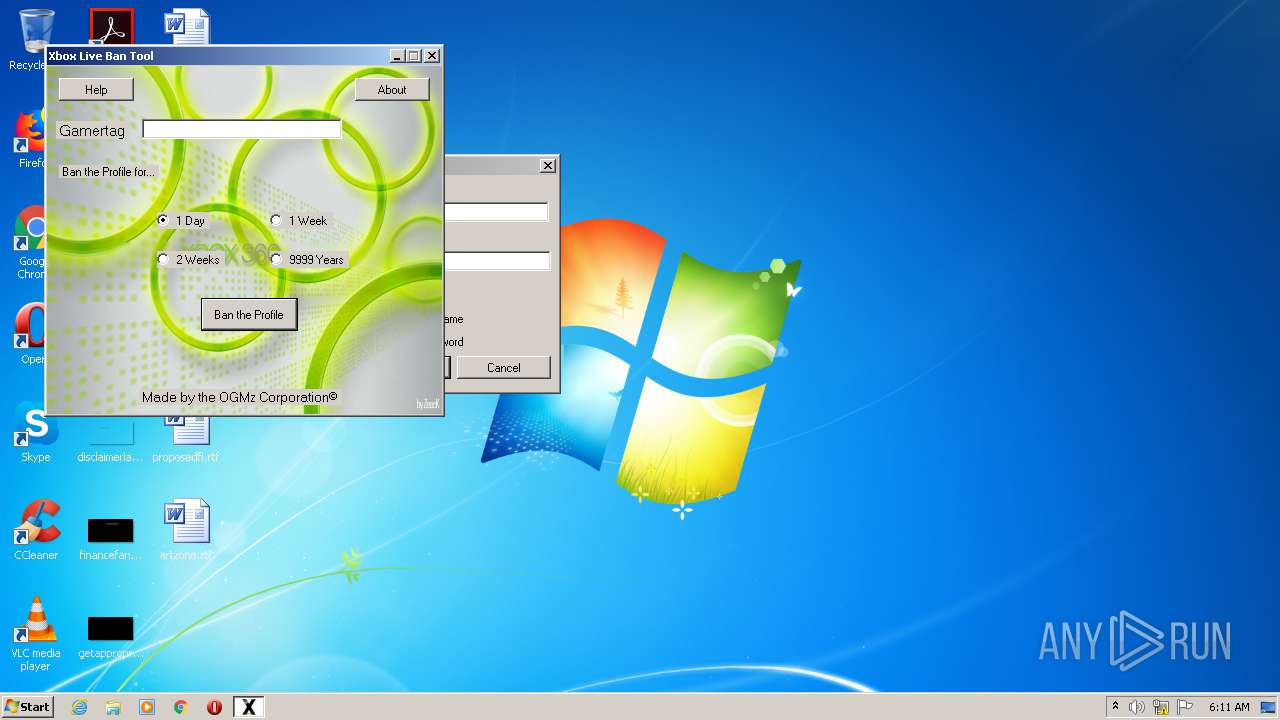Select the disclaimerla desktop file
1280x720 pixels.
110,438
